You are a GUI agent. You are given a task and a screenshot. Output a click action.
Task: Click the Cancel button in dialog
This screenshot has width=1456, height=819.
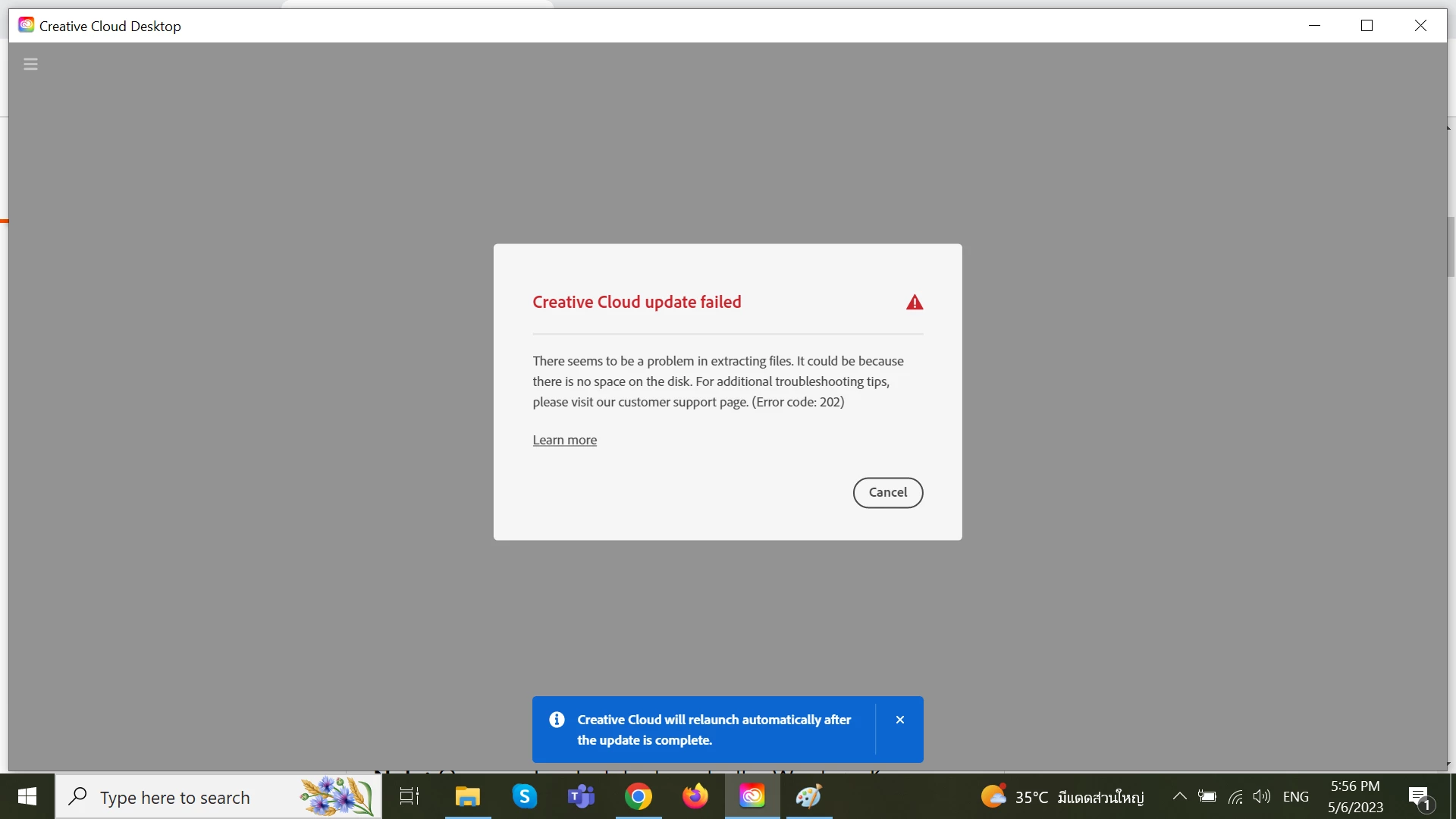pyautogui.click(x=887, y=492)
